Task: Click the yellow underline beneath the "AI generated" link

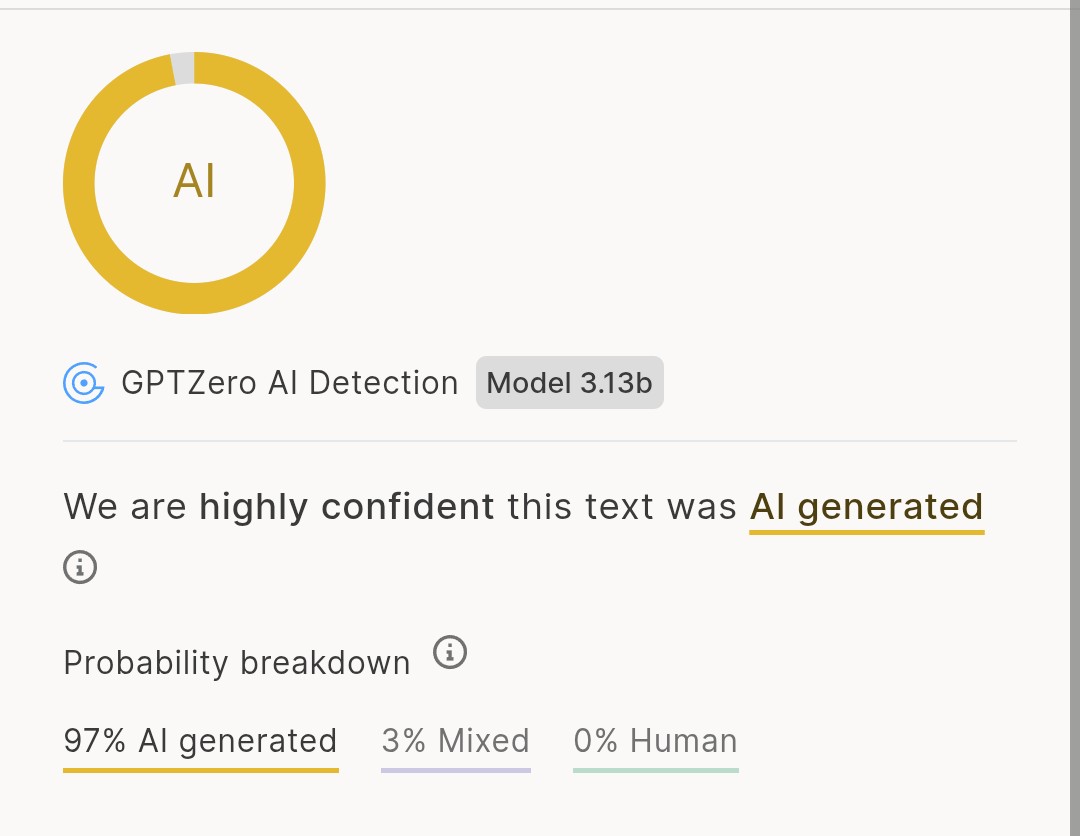Action: [866, 532]
